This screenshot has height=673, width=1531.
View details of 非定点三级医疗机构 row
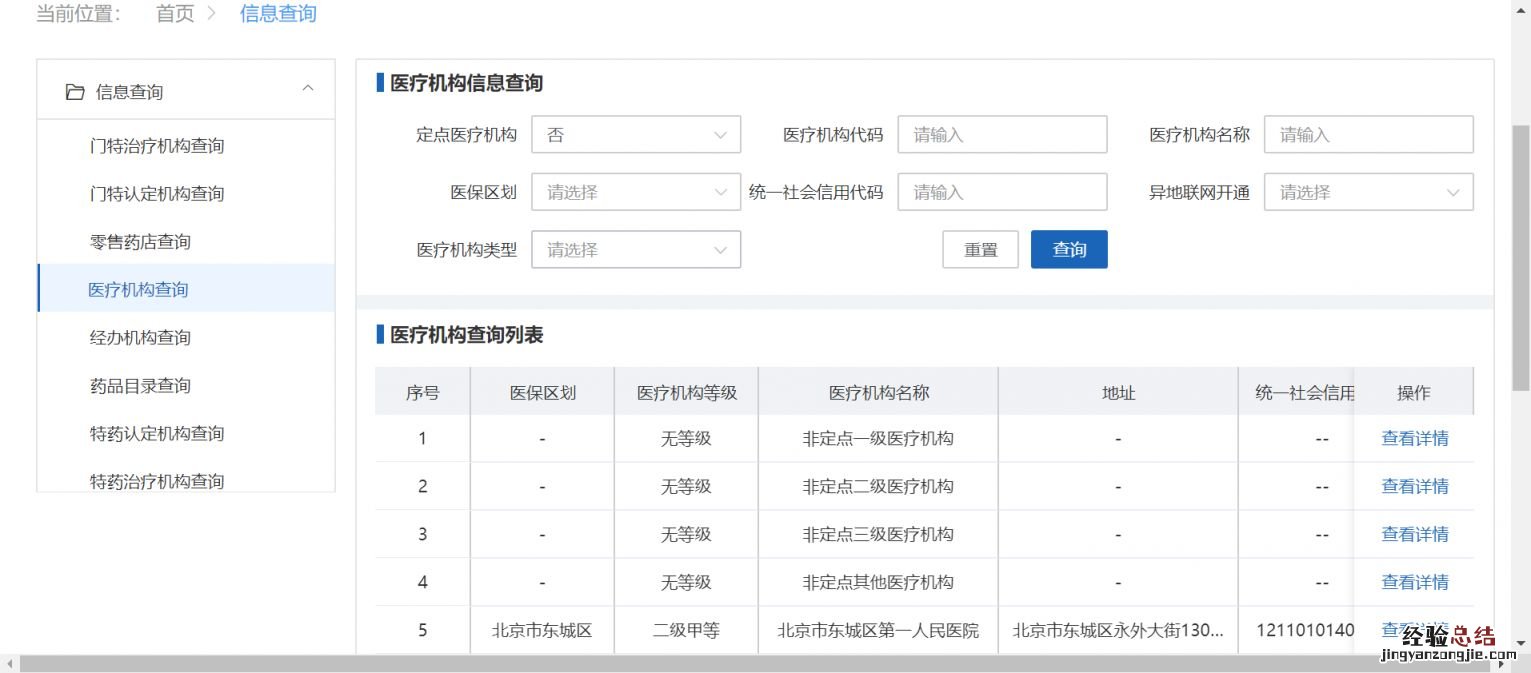tap(1414, 534)
